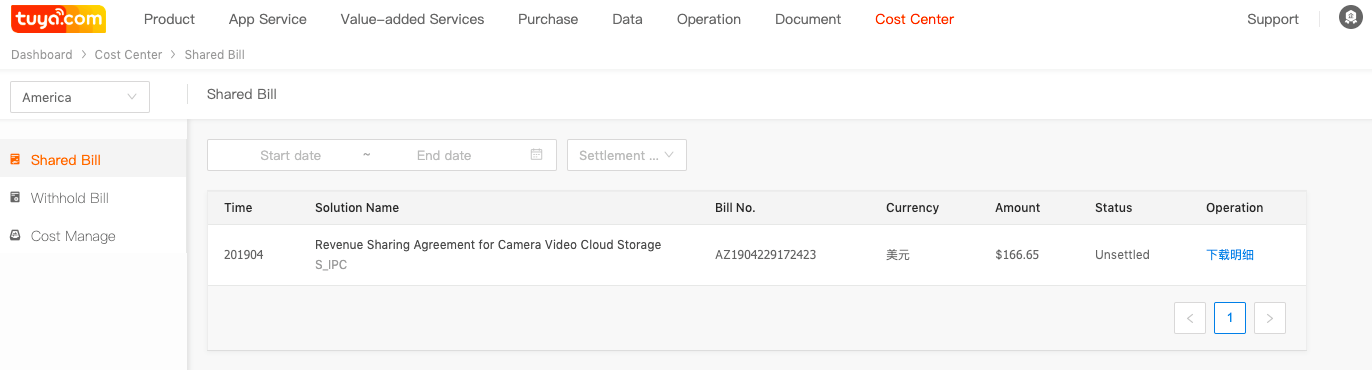Viewport: 1372px width, 370px height.
Task: Click the Shared Bill page heading
Action: pos(242,94)
